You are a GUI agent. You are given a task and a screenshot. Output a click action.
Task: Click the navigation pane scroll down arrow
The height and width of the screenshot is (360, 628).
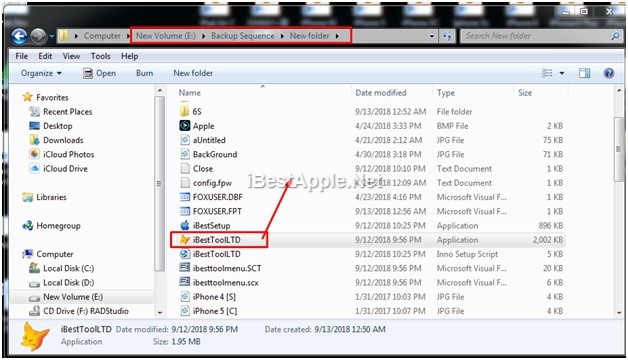pyautogui.click(x=159, y=312)
